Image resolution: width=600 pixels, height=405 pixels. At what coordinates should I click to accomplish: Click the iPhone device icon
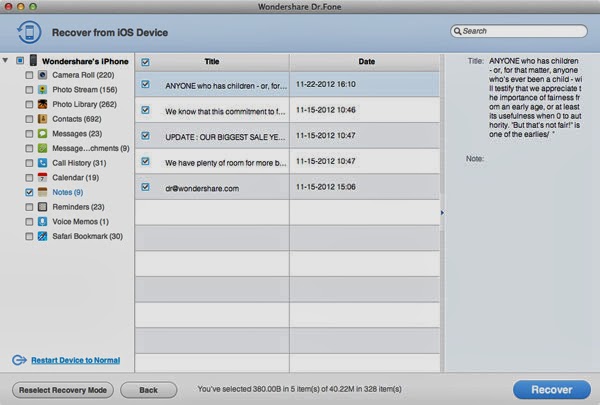pos(34,60)
